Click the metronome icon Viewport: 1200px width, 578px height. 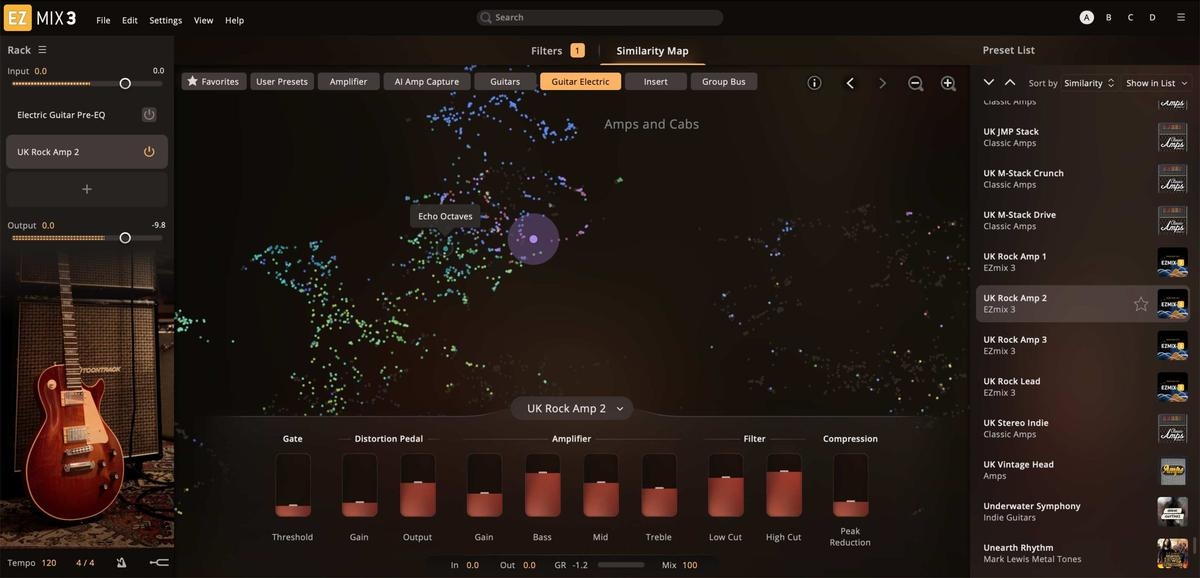click(121, 563)
